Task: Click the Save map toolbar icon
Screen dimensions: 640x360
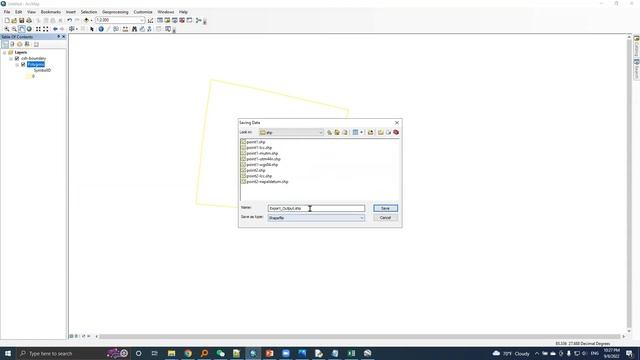Action: coord(22,20)
